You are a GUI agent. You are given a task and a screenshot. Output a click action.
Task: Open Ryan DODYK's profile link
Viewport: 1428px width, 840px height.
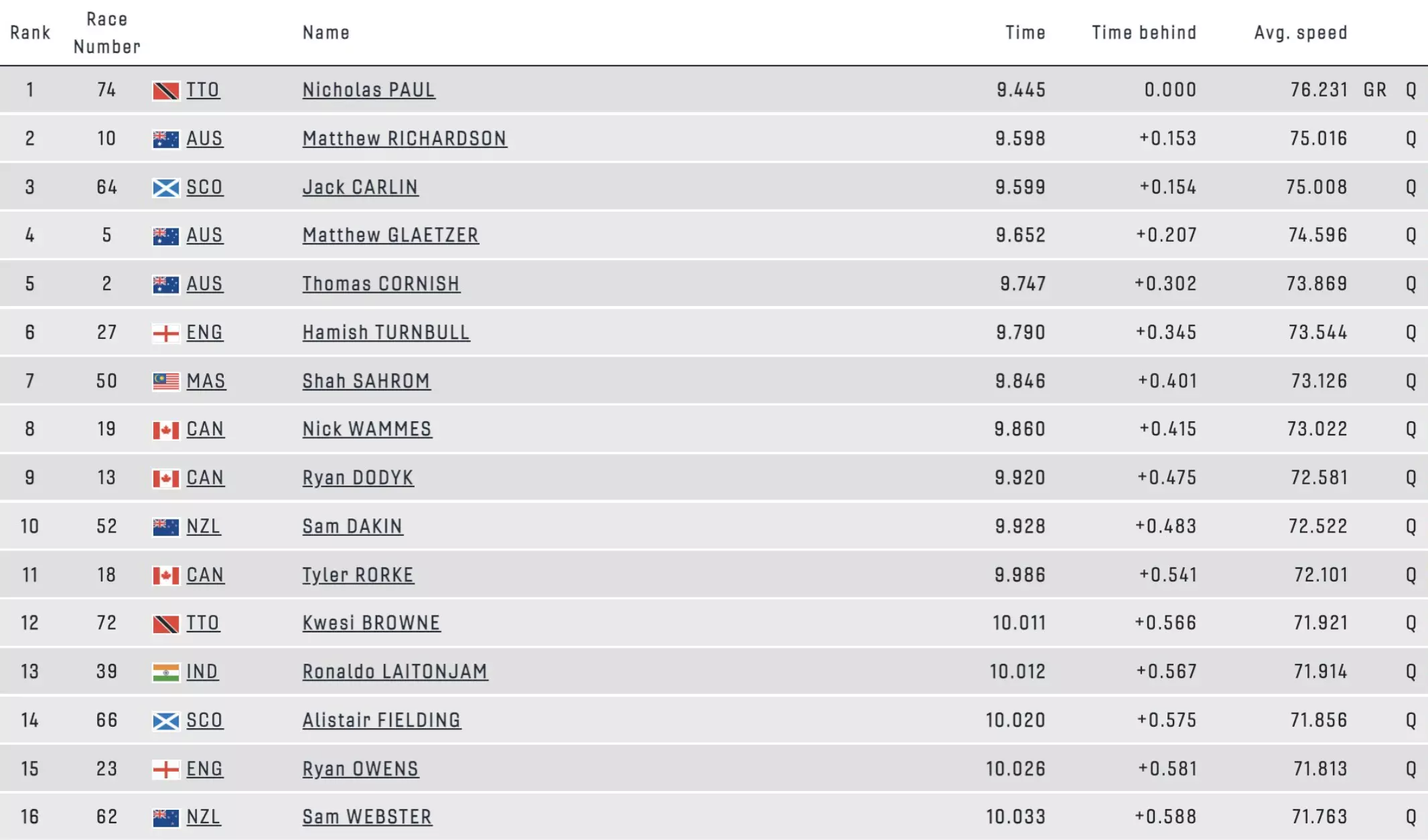point(358,478)
